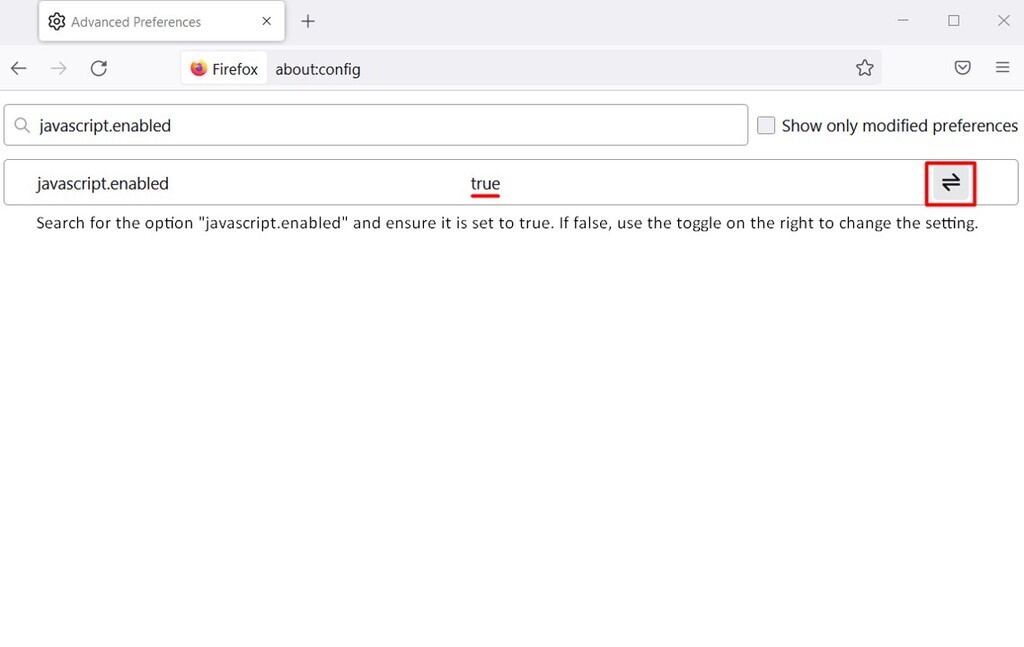Check Show only modified preferences
1024x647 pixels.
765,125
